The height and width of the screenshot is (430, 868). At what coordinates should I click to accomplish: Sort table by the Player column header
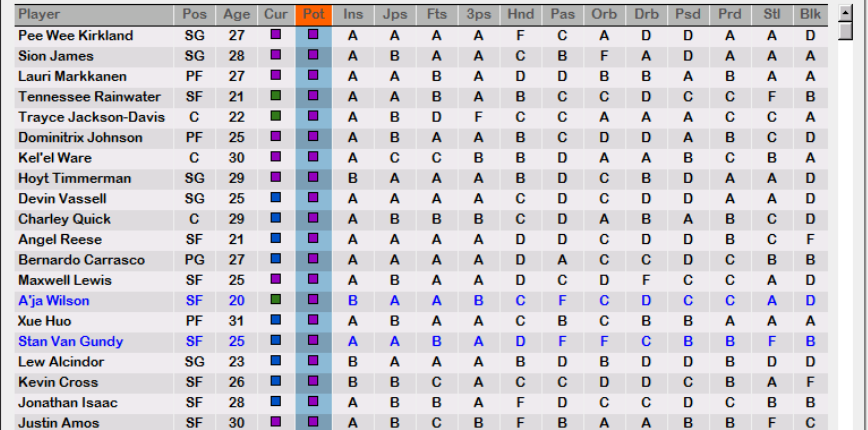[x=39, y=15]
